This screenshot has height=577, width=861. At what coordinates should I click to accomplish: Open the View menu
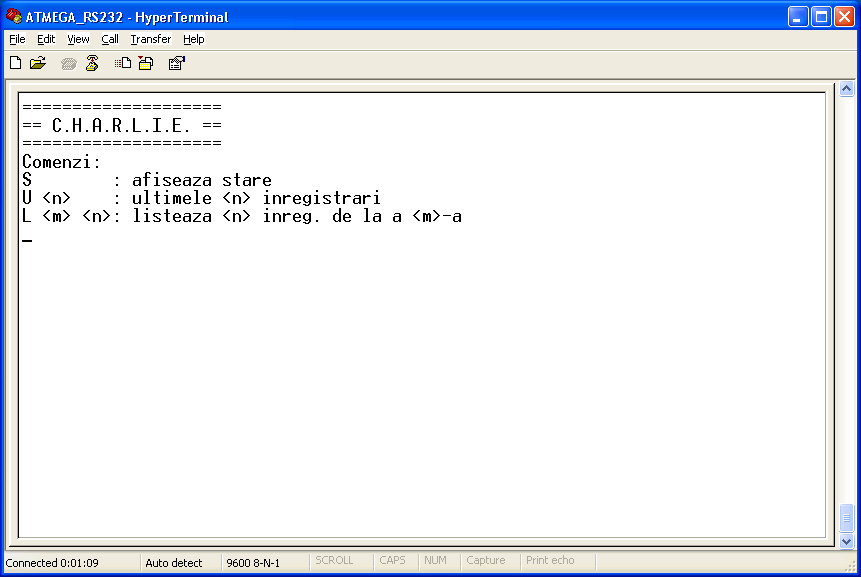[78, 39]
